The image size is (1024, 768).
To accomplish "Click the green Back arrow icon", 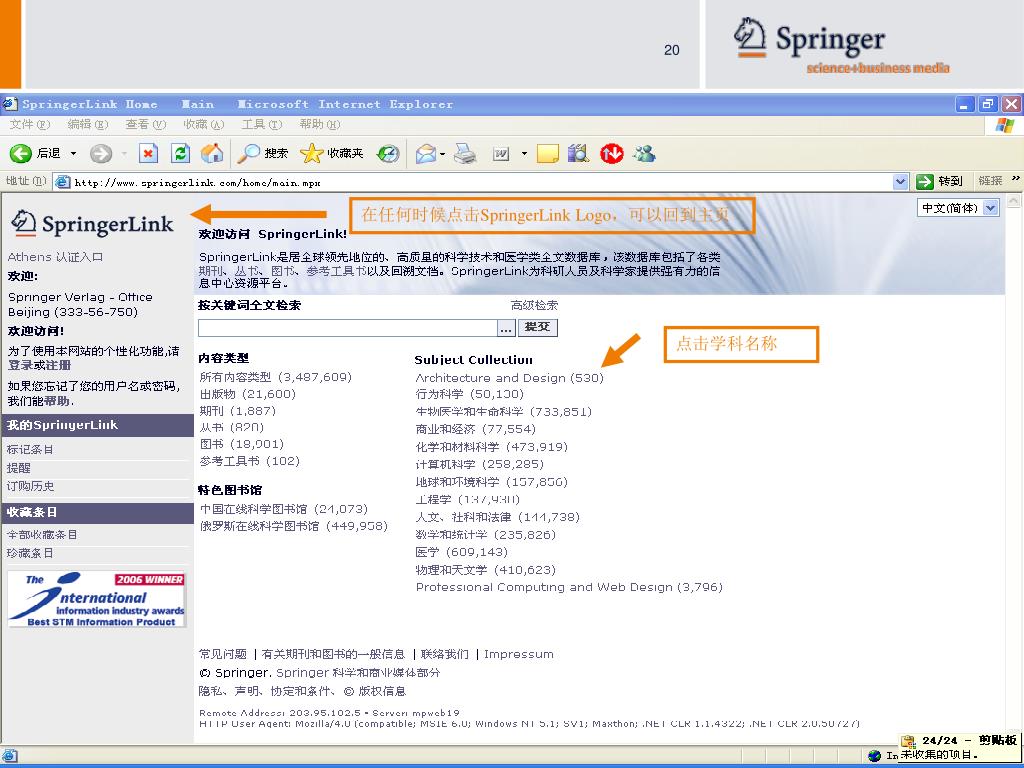I will point(20,153).
